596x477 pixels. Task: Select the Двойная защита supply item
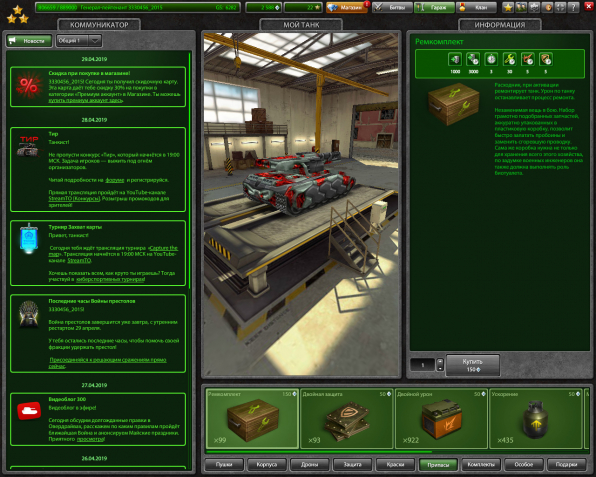(x=346, y=418)
